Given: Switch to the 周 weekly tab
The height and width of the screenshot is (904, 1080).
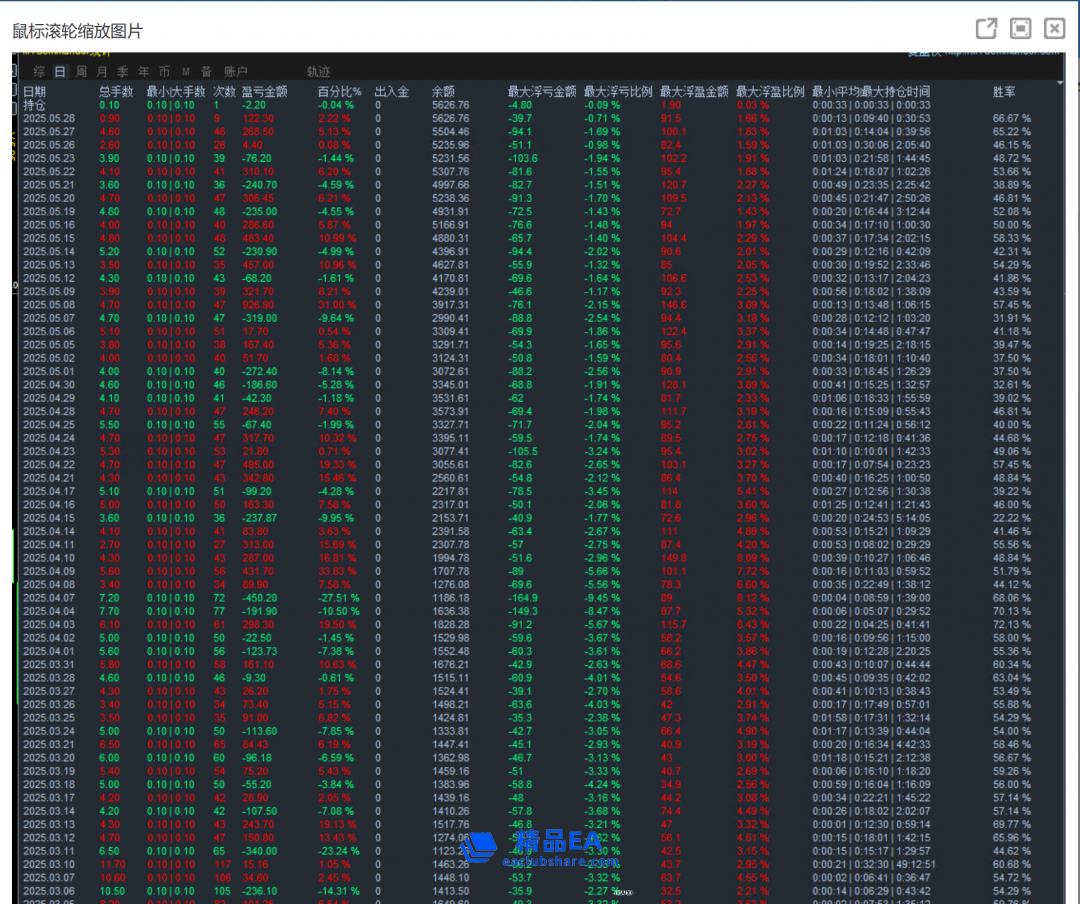Looking at the screenshot, I should pyautogui.click(x=81, y=72).
